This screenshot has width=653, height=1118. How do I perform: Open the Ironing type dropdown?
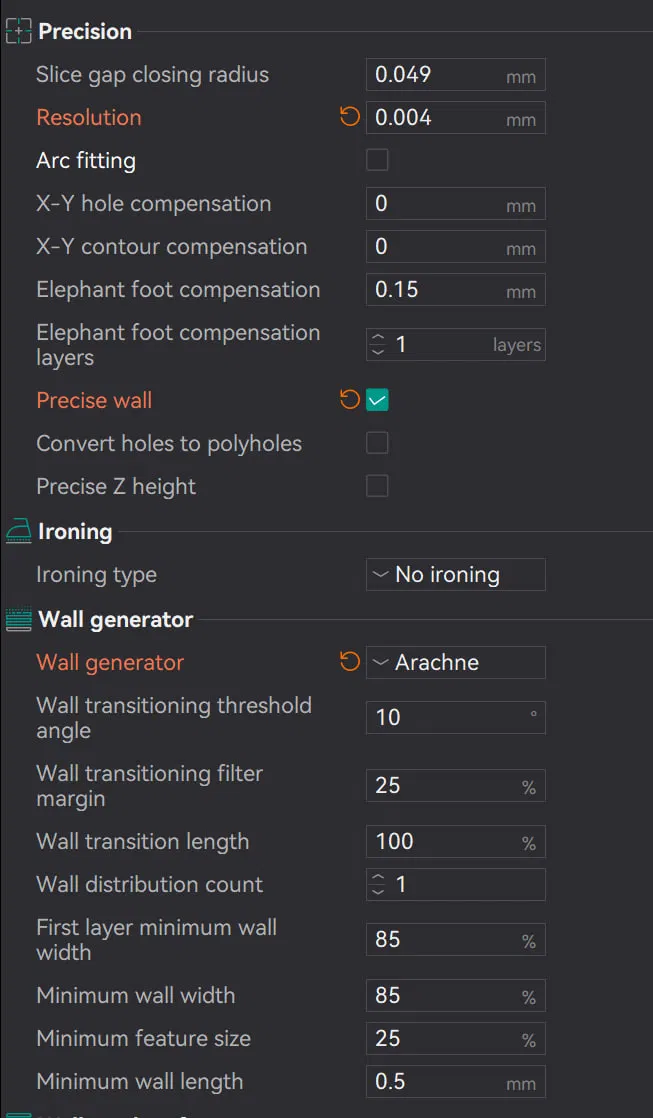tap(455, 575)
